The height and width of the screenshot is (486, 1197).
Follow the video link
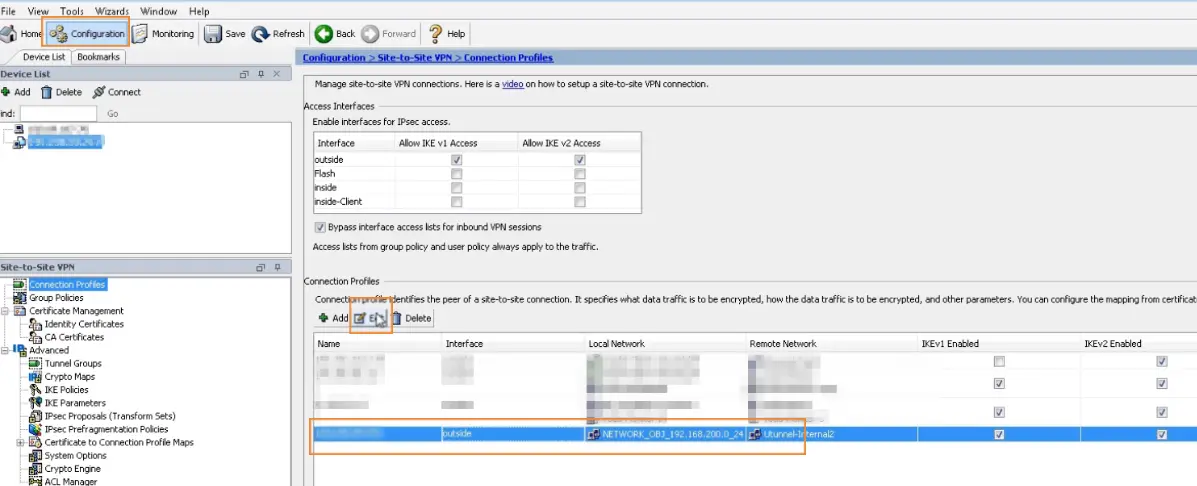click(512, 84)
